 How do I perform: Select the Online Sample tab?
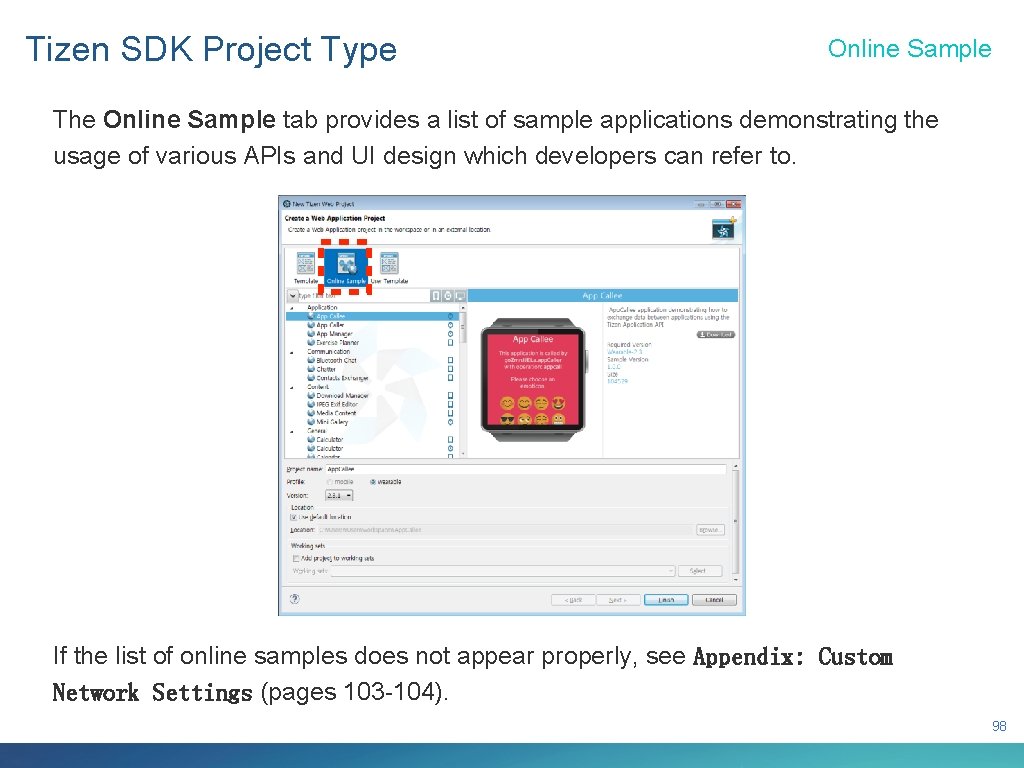coord(346,268)
